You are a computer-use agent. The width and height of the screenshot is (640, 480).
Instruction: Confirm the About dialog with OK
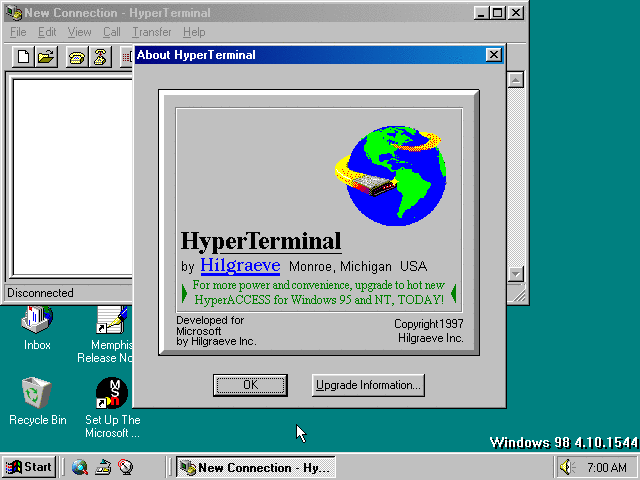[250, 385]
